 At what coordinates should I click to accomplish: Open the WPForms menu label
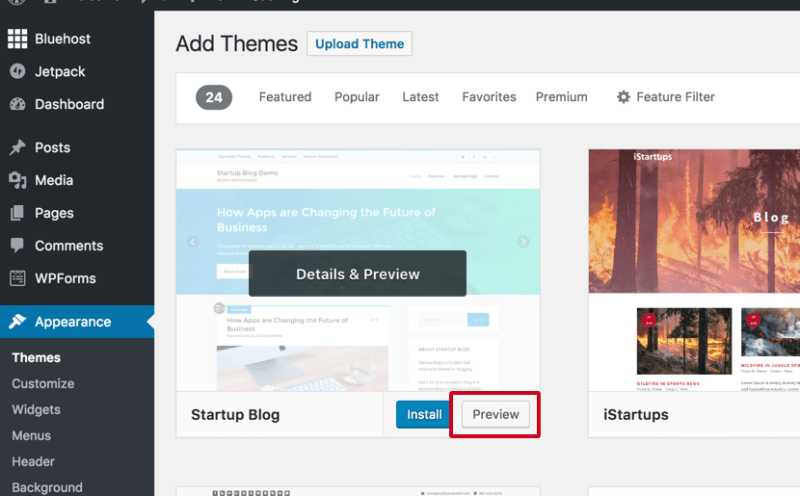(65, 279)
